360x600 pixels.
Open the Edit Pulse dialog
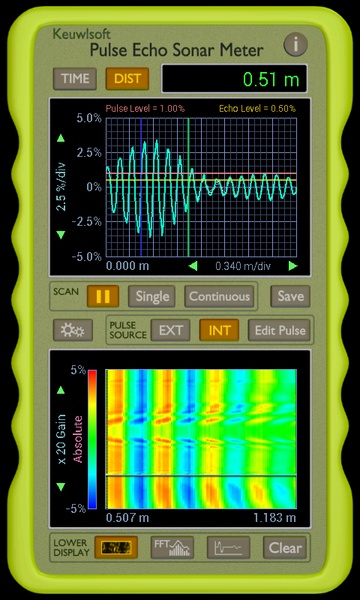[280, 330]
